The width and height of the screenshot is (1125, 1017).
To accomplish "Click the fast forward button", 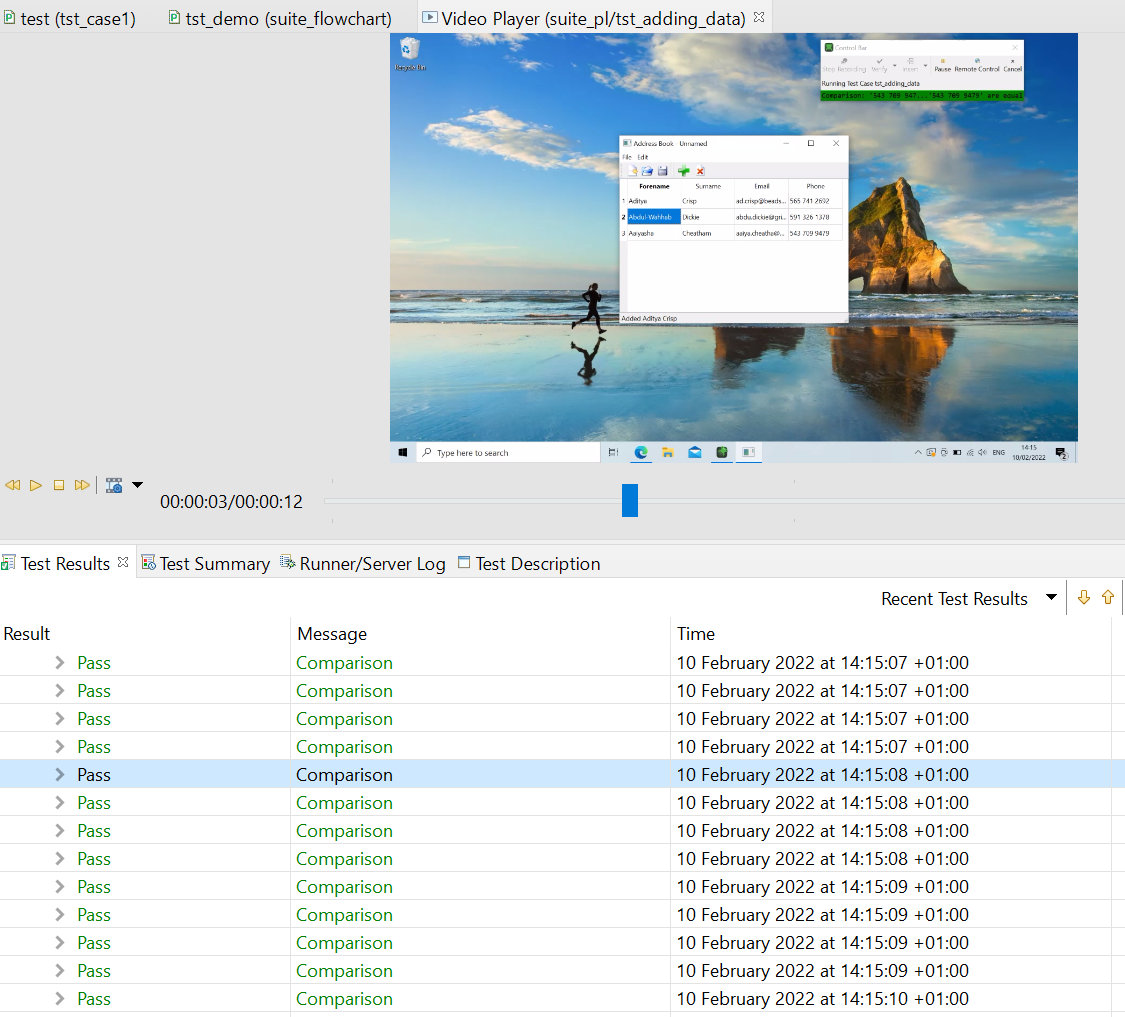I will coord(82,485).
